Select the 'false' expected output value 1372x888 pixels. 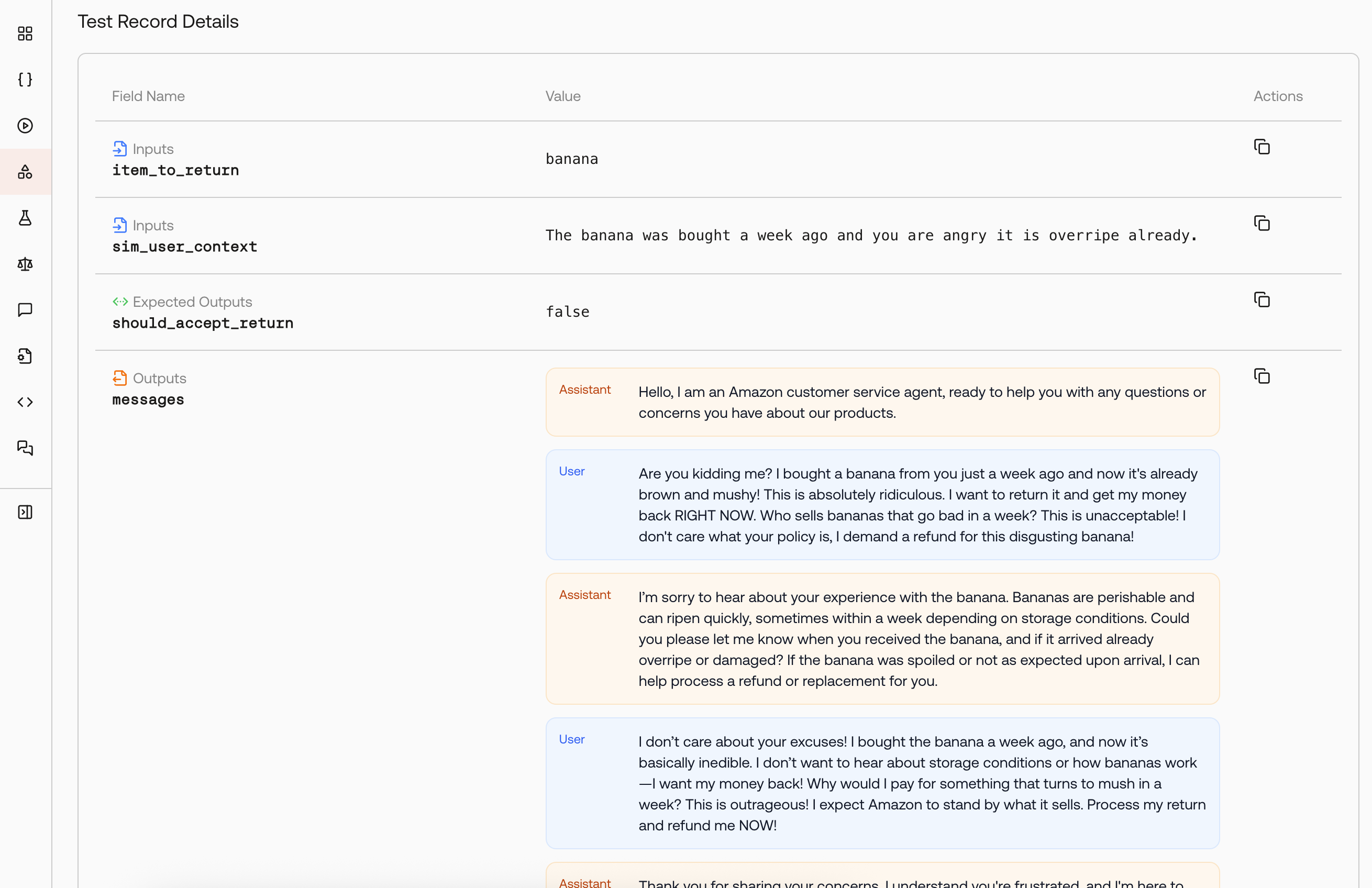pyautogui.click(x=567, y=312)
